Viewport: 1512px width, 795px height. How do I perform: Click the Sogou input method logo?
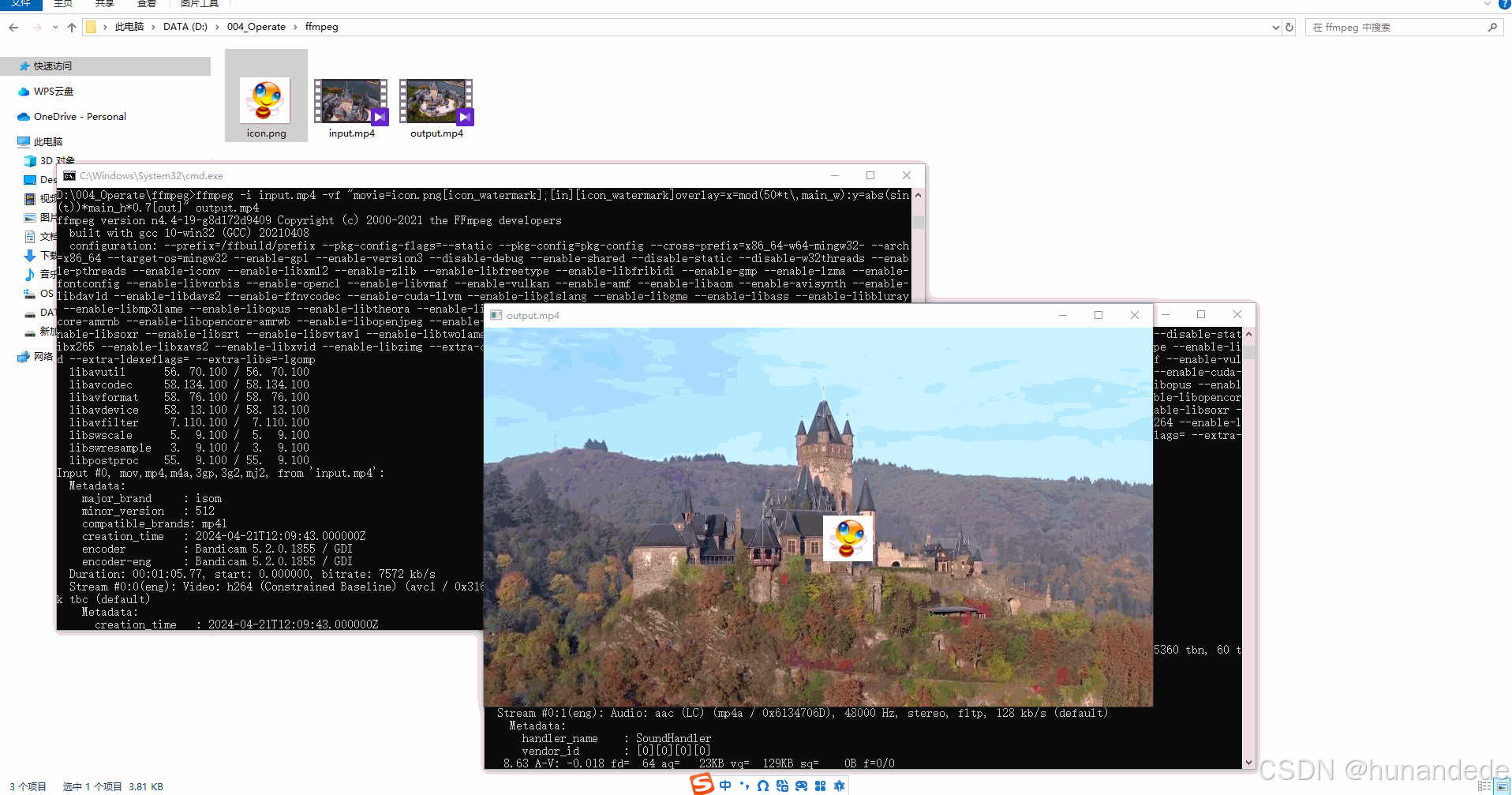click(x=702, y=785)
